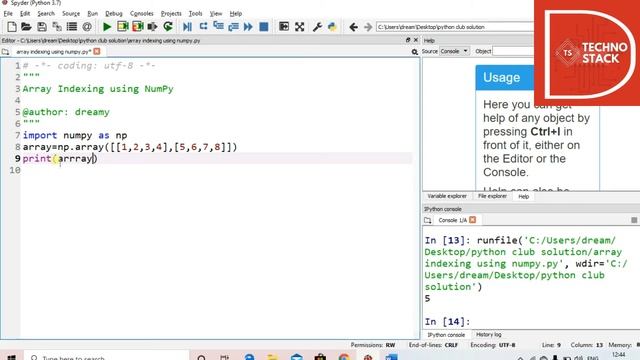Create a new file from toolbar

pyautogui.click(x=12, y=27)
